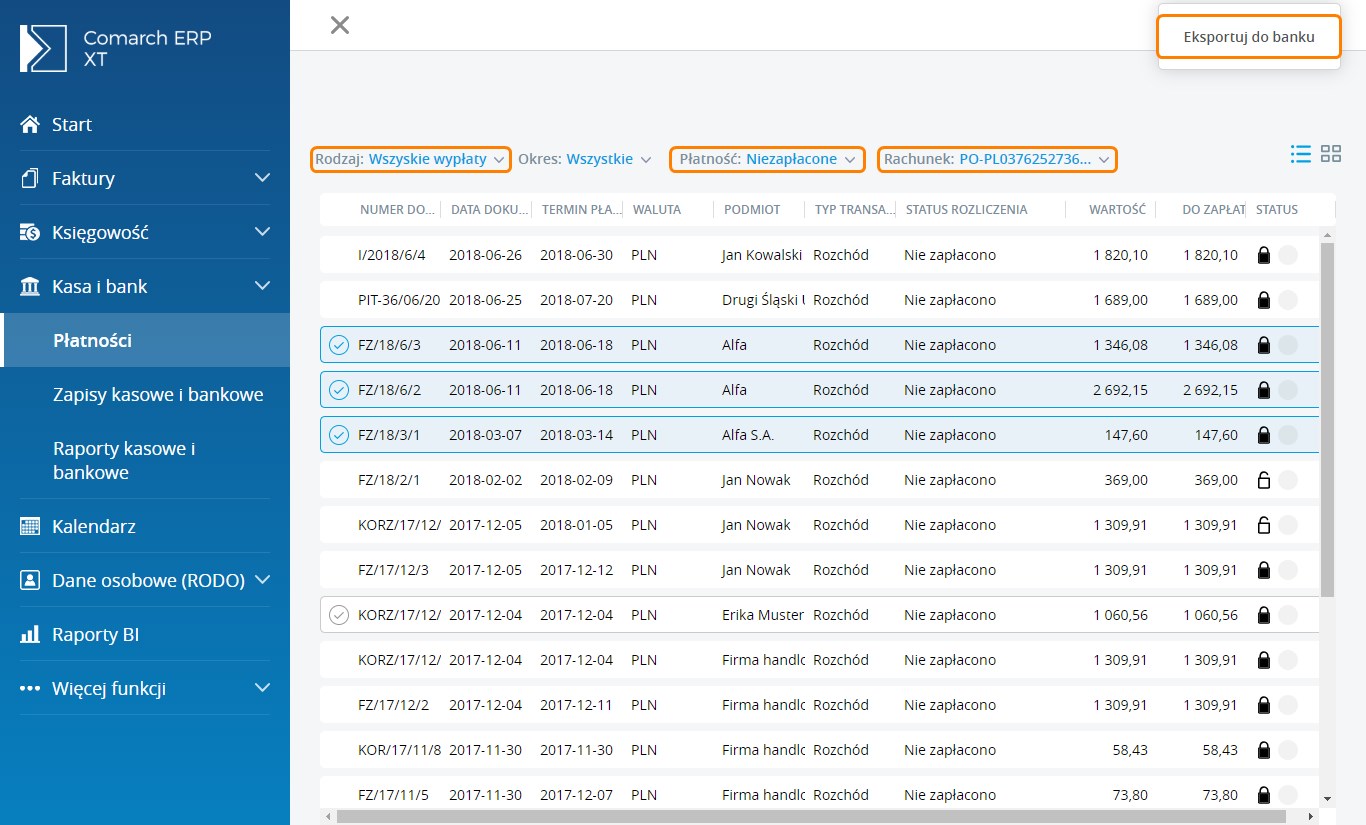Click the Kasa i bank building icon

[x=30, y=286]
